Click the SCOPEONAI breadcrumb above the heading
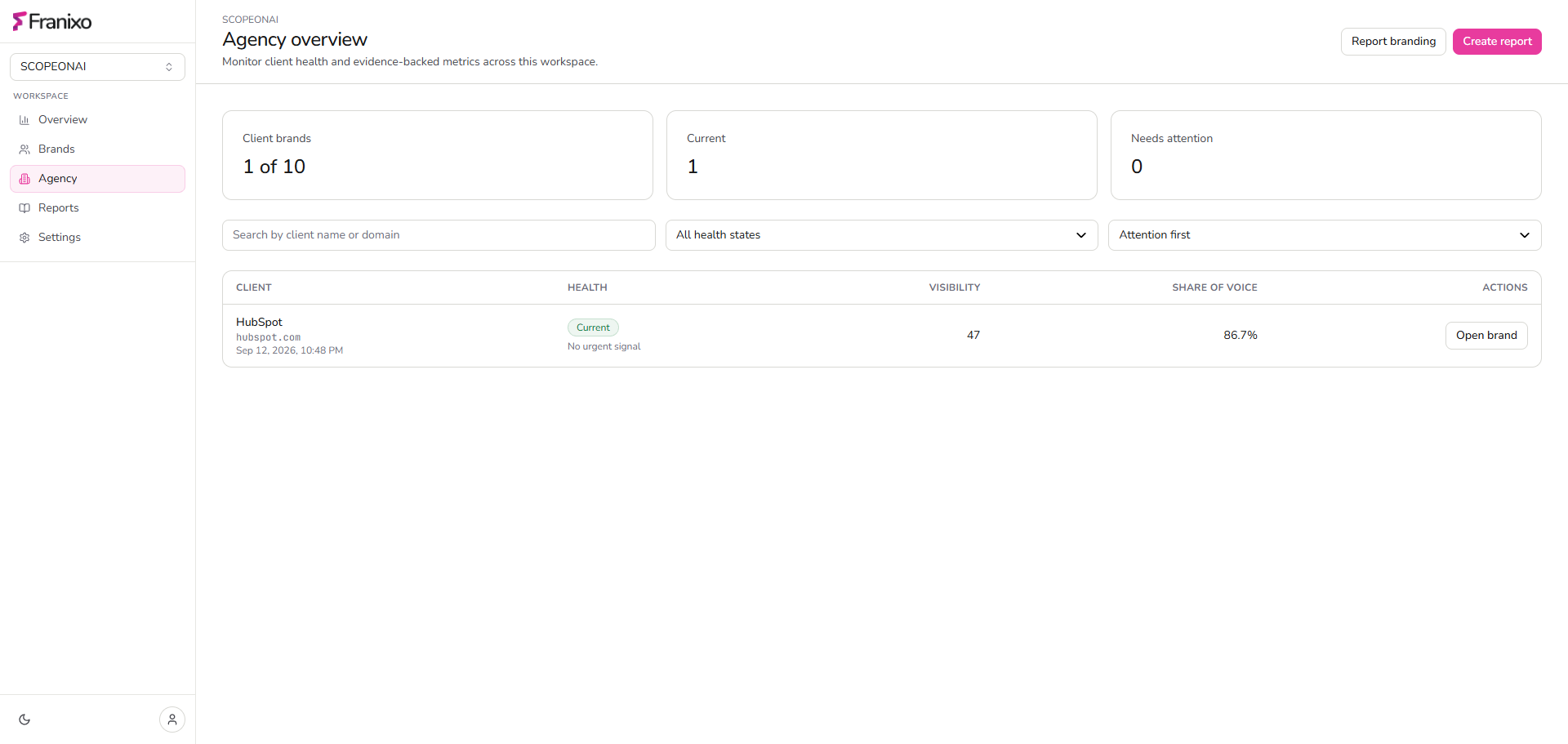The height and width of the screenshot is (744, 1568). coord(250,20)
